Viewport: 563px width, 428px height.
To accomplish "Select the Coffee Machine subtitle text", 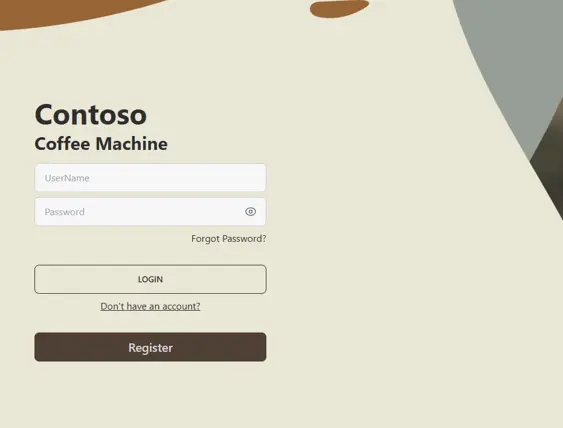I will pyautogui.click(x=101, y=144).
